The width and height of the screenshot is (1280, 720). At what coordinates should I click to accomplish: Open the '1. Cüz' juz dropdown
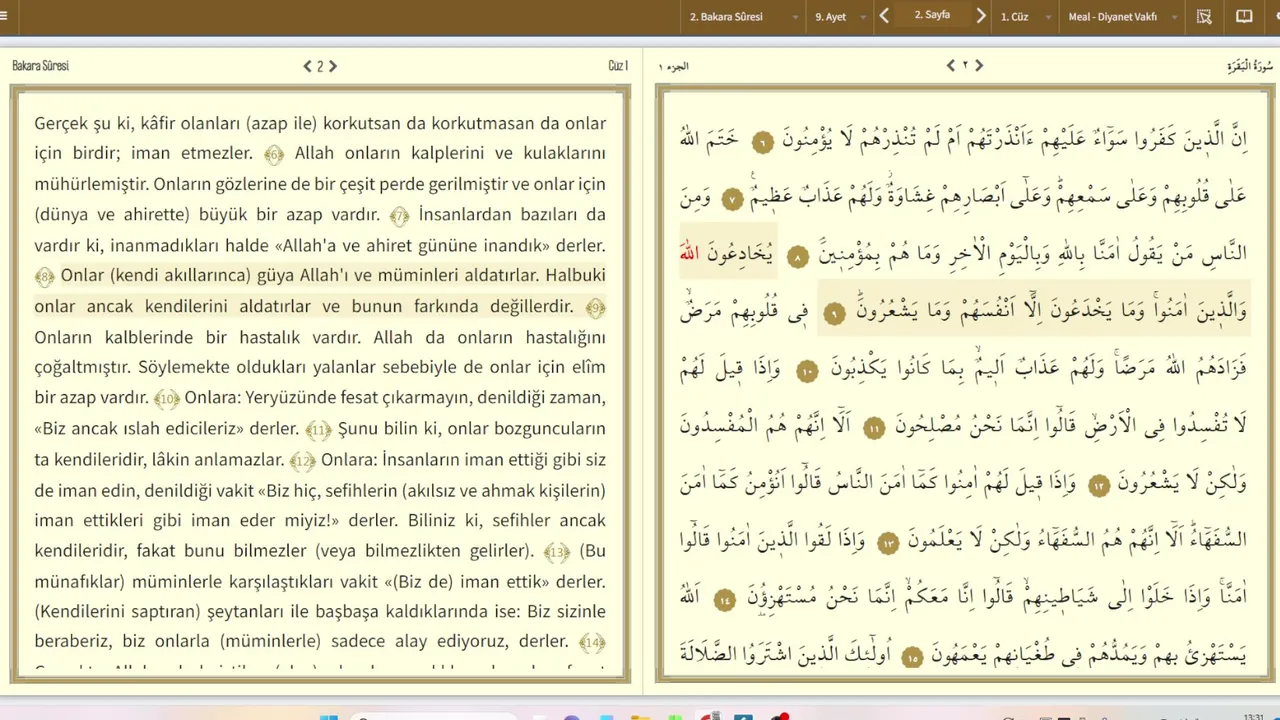point(1026,17)
